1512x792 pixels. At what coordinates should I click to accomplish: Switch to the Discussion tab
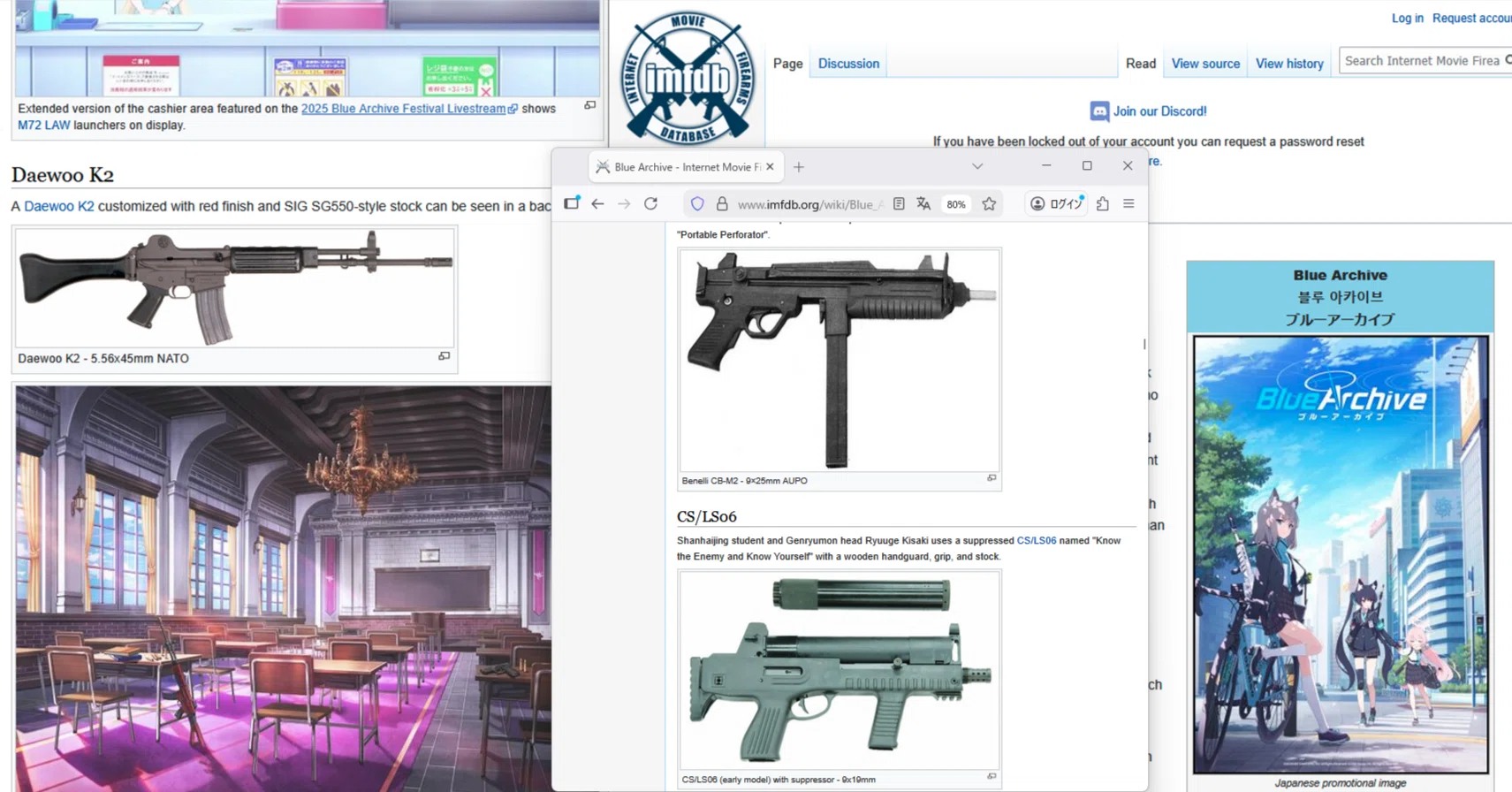point(848,64)
